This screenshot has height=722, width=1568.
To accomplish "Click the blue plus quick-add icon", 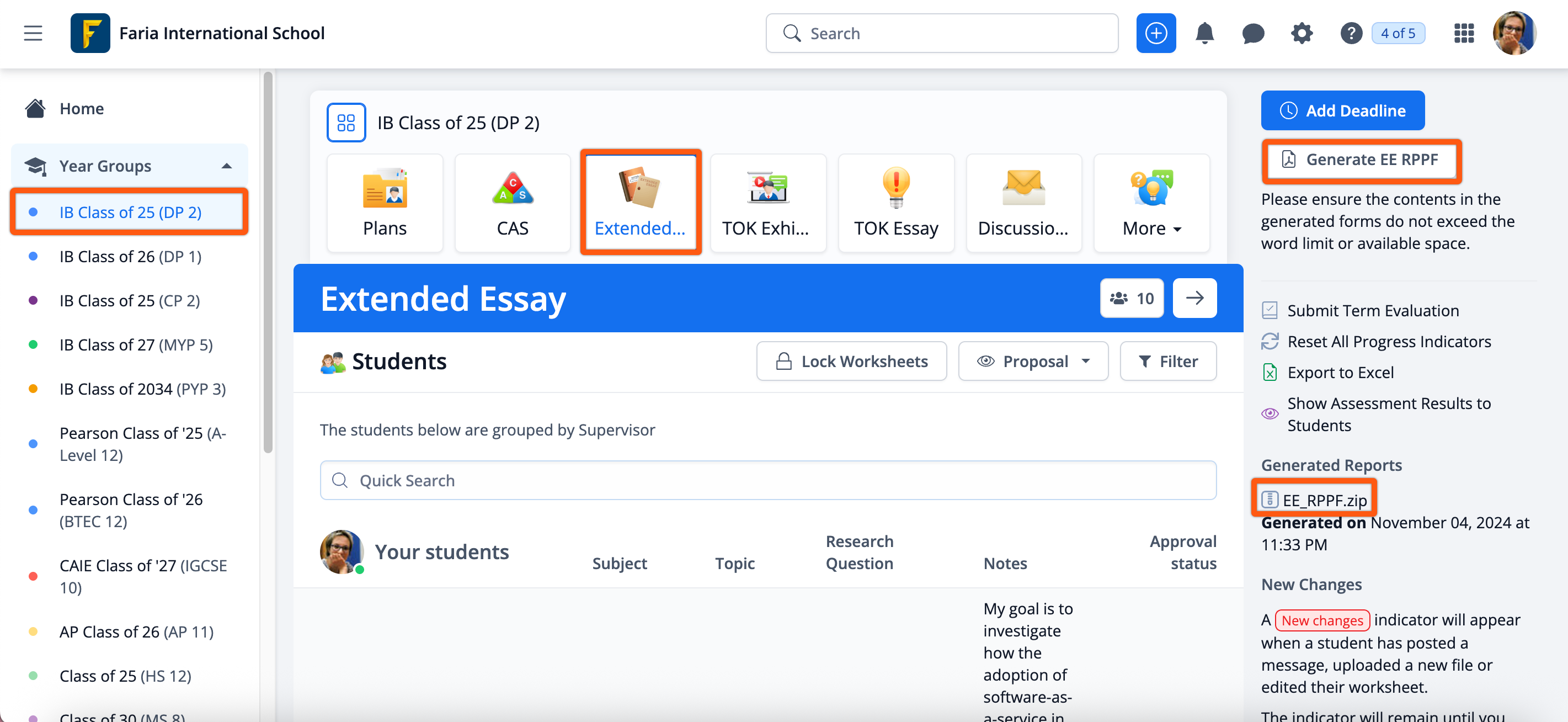I will tap(1155, 34).
